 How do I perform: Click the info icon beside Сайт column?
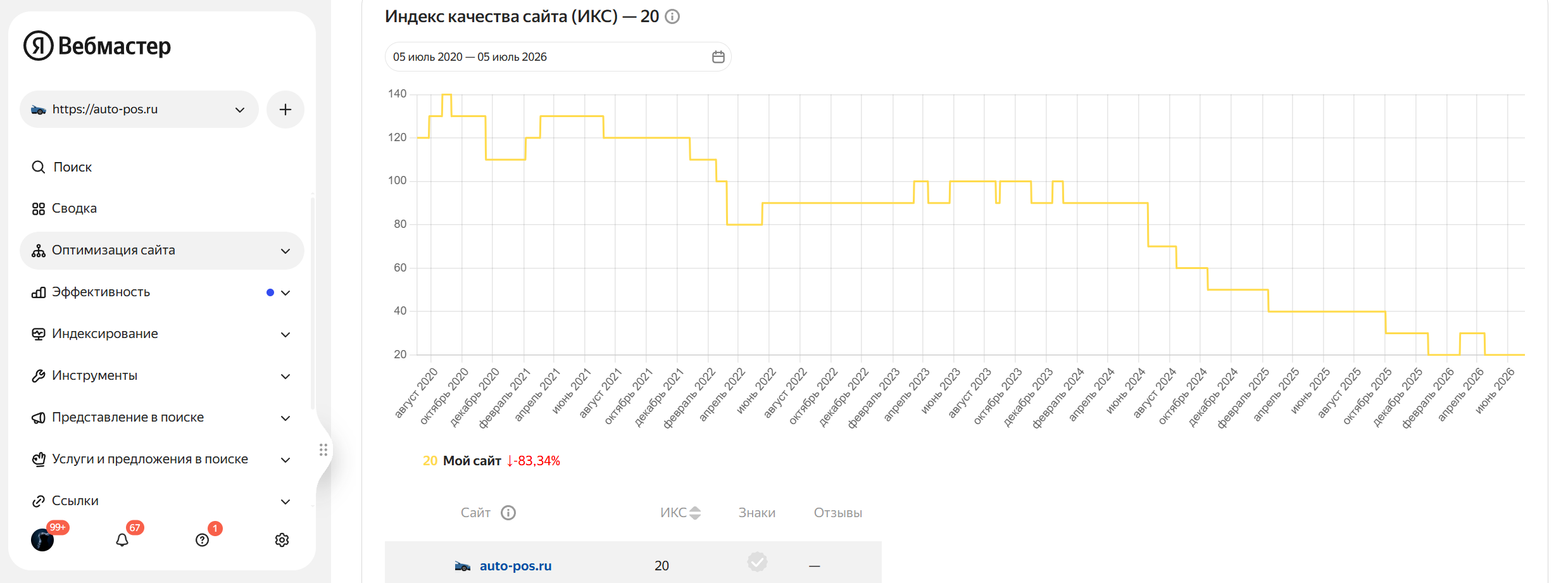[508, 513]
